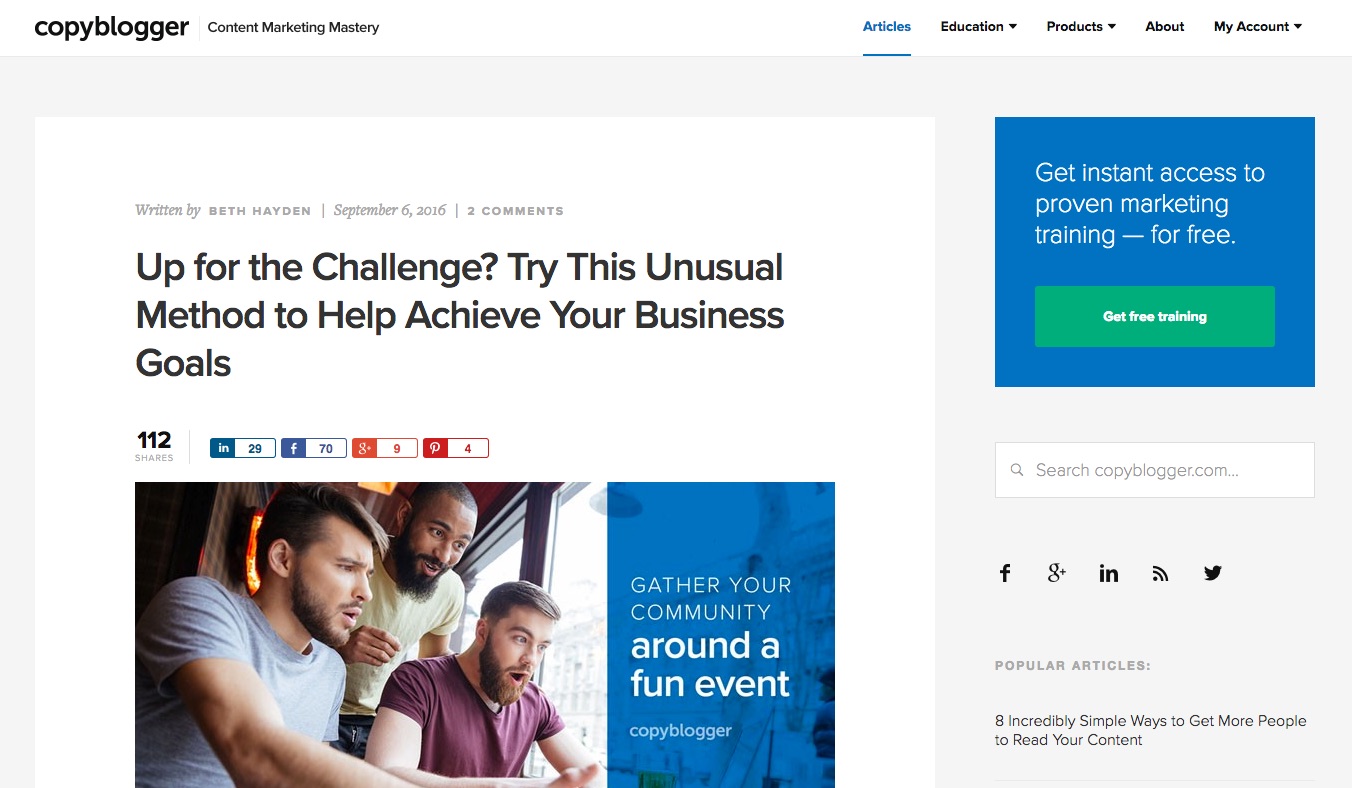Open Copyblogger LinkedIn sidebar icon
Viewport: 1352px width, 788px height.
1109,573
